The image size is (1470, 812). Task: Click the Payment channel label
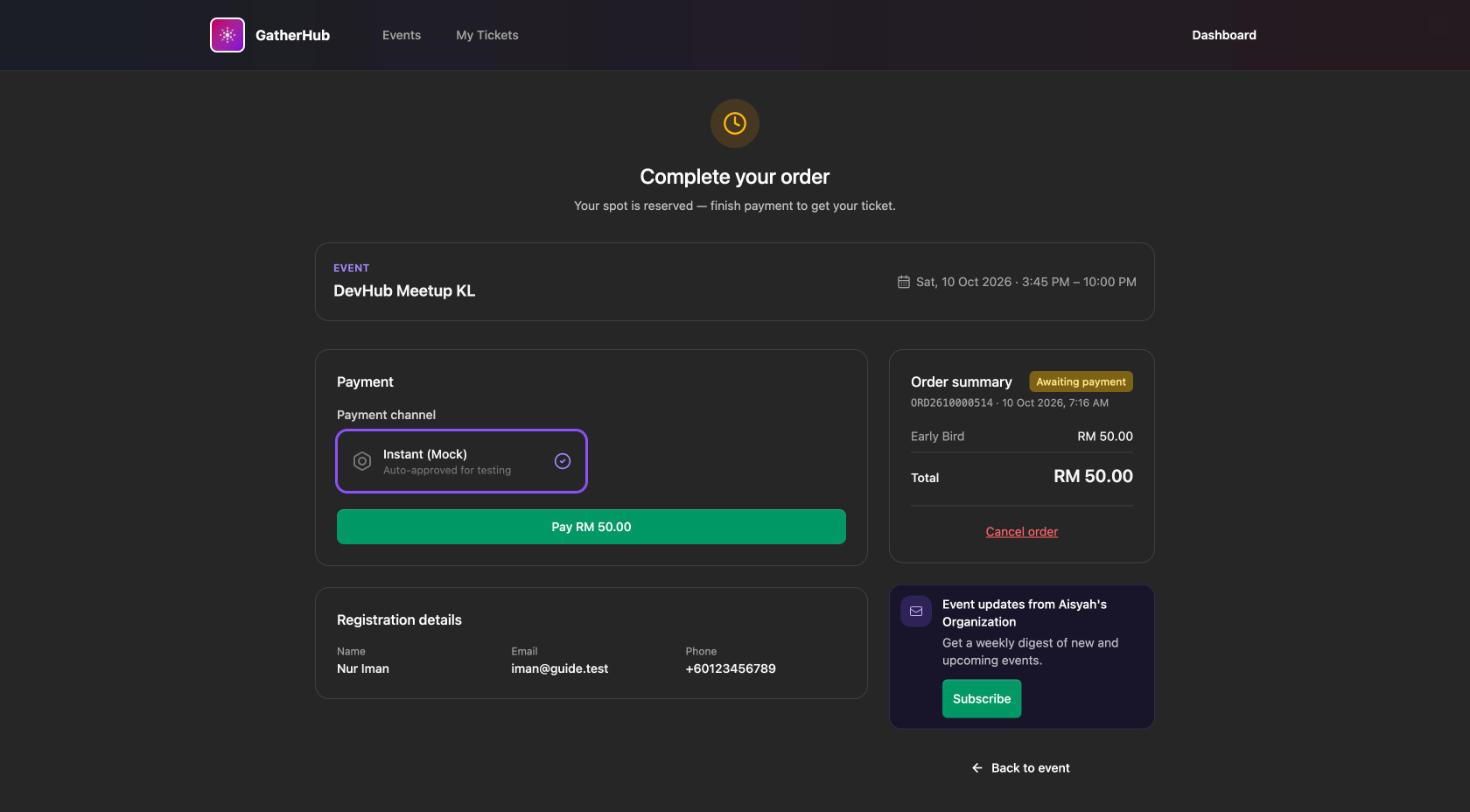[386, 415]
